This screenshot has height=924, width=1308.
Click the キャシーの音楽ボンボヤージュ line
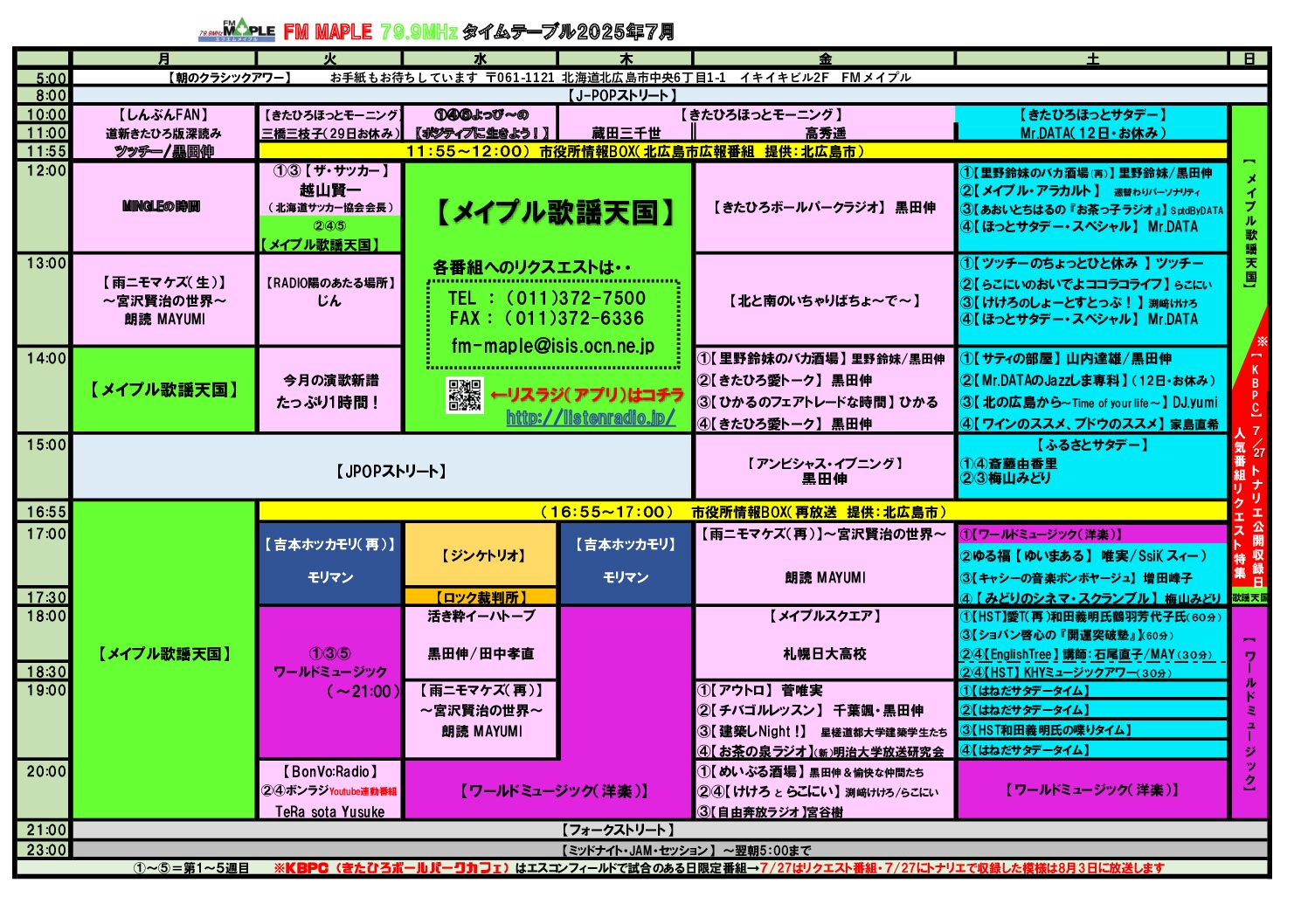[1076, 578]
